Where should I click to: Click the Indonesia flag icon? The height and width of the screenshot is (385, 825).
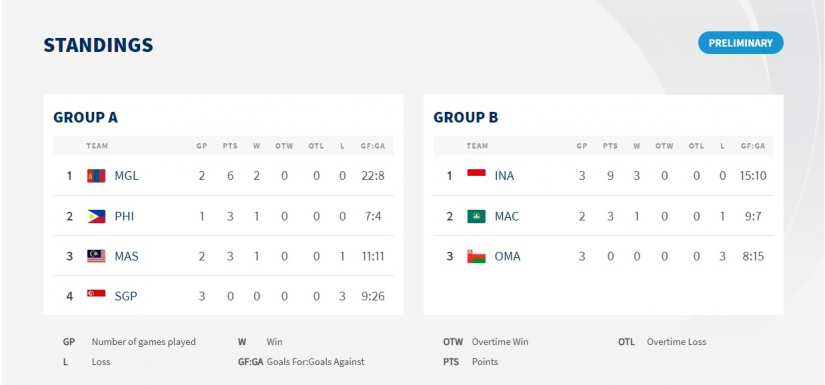tap(476, 173)
